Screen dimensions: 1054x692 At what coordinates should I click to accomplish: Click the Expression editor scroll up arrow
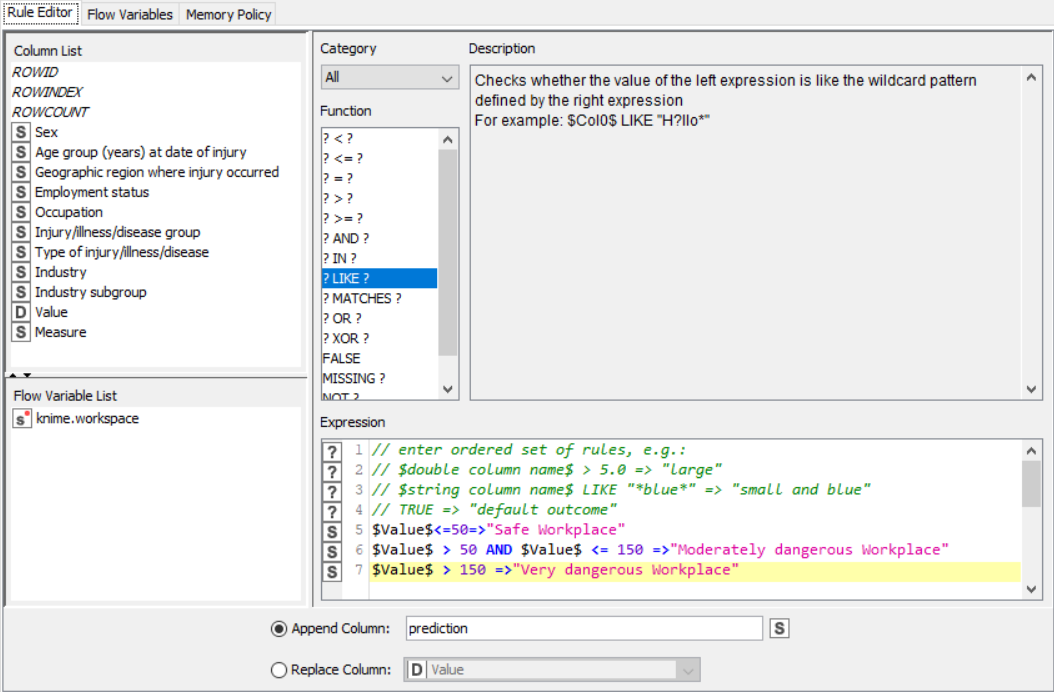click(x=1031, y=451)
